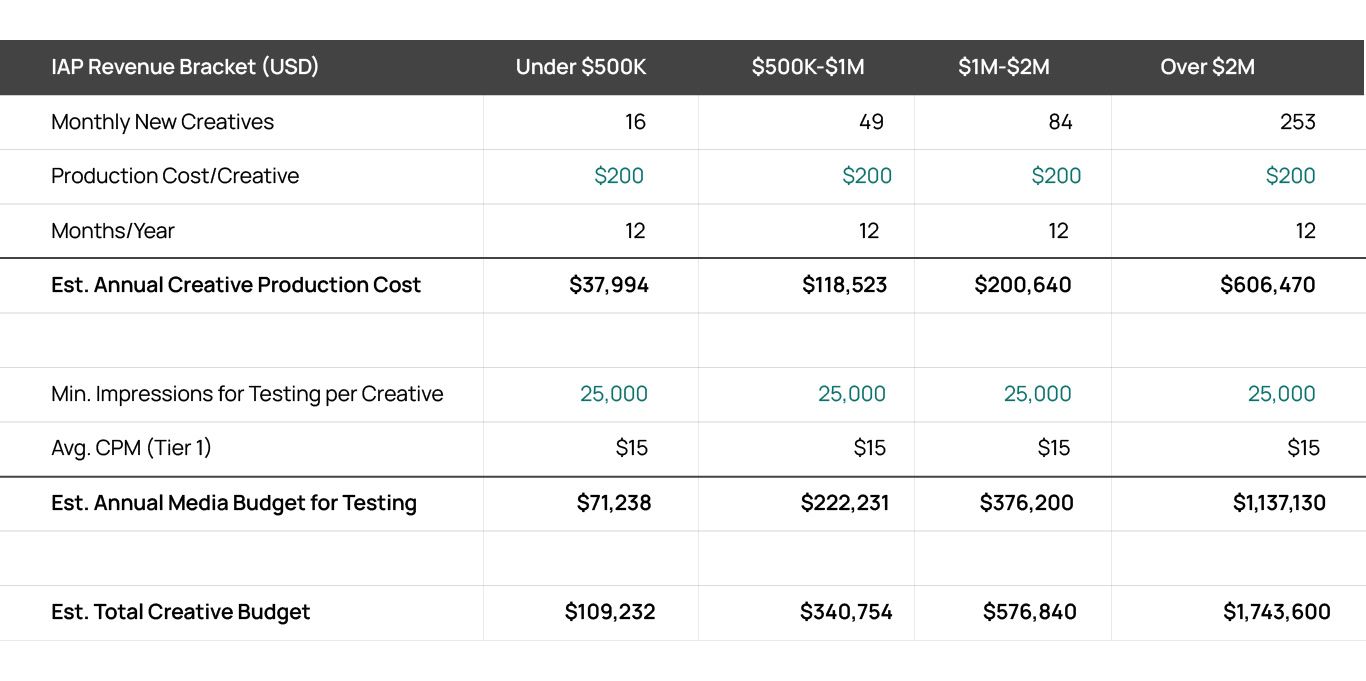Click the $1M-$2M column header

click(x=1004, y=67)
